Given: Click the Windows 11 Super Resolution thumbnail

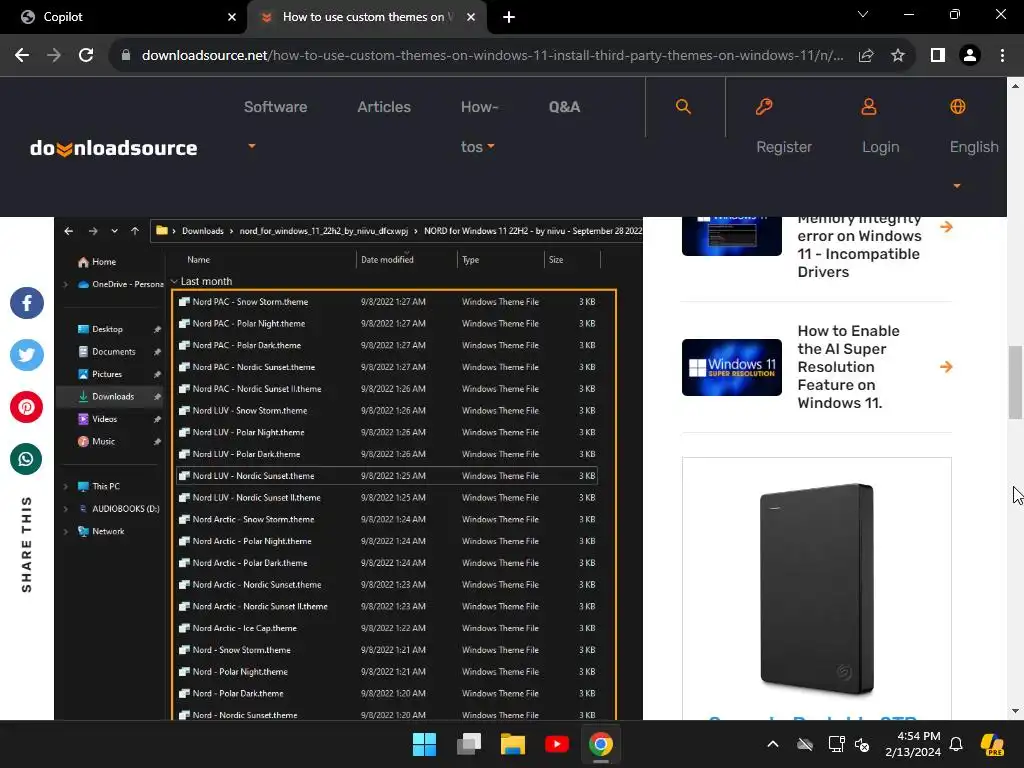Looking at the screenshot, I should 731,367.
